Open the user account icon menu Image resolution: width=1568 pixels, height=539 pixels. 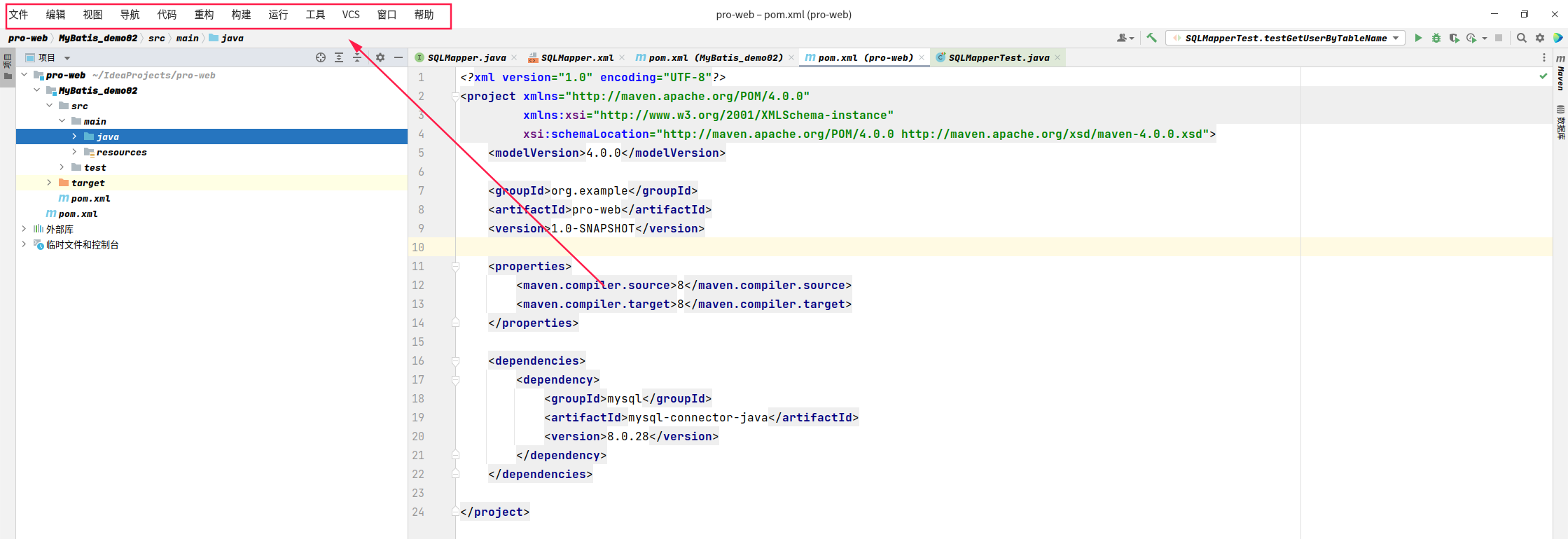point(1125,38)
